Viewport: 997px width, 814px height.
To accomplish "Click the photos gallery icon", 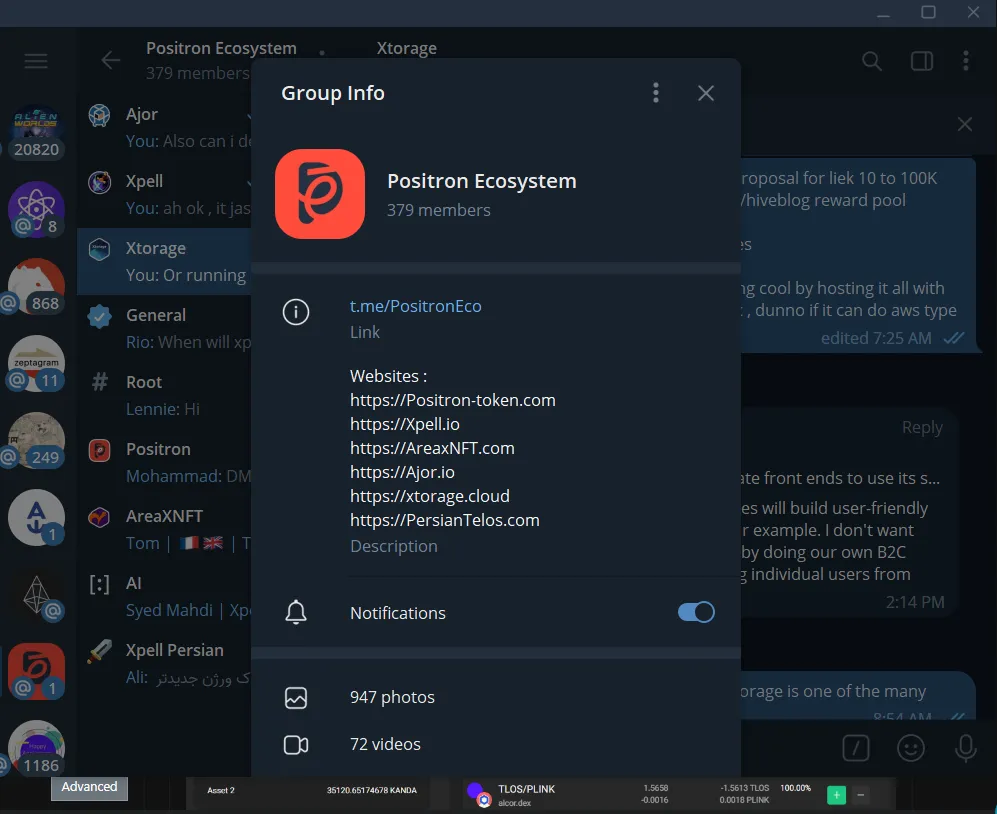I will click(x=296, y=698).
